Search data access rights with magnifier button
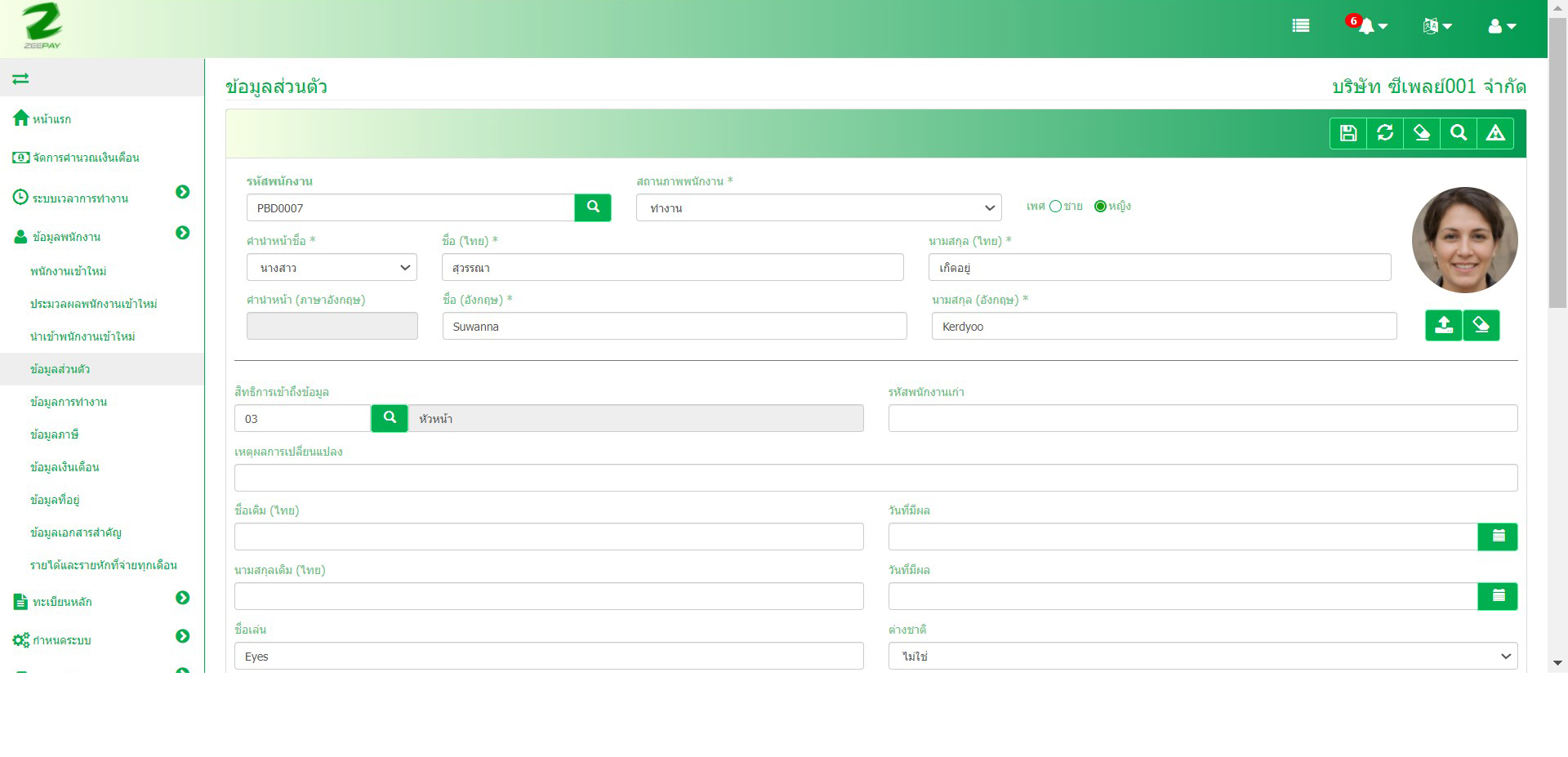The width and height of the screenshot is (1568, 757). tap(390, 418)
